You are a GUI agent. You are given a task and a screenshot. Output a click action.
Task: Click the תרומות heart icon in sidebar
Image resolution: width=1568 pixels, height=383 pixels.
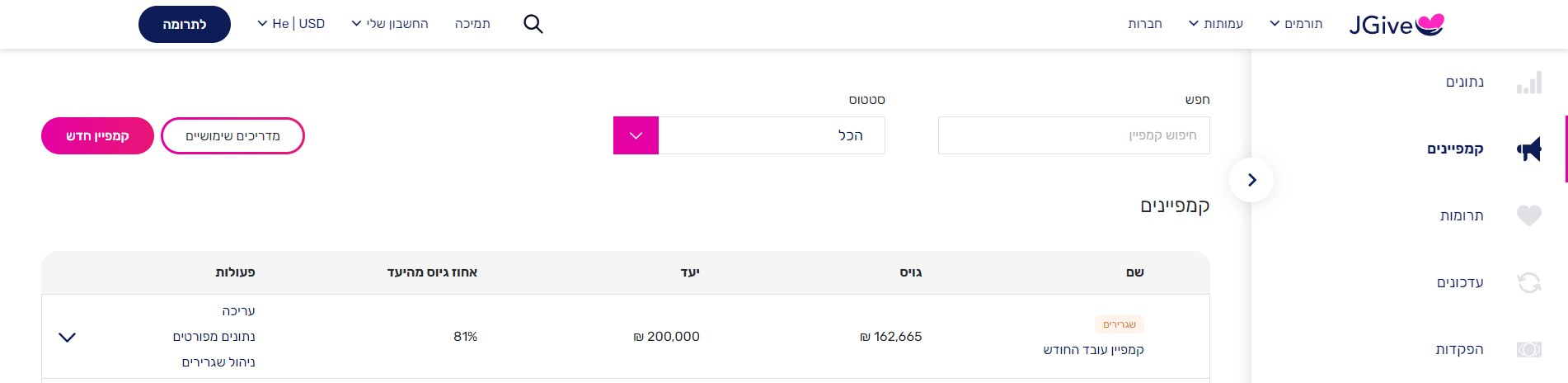point(1528,215)
